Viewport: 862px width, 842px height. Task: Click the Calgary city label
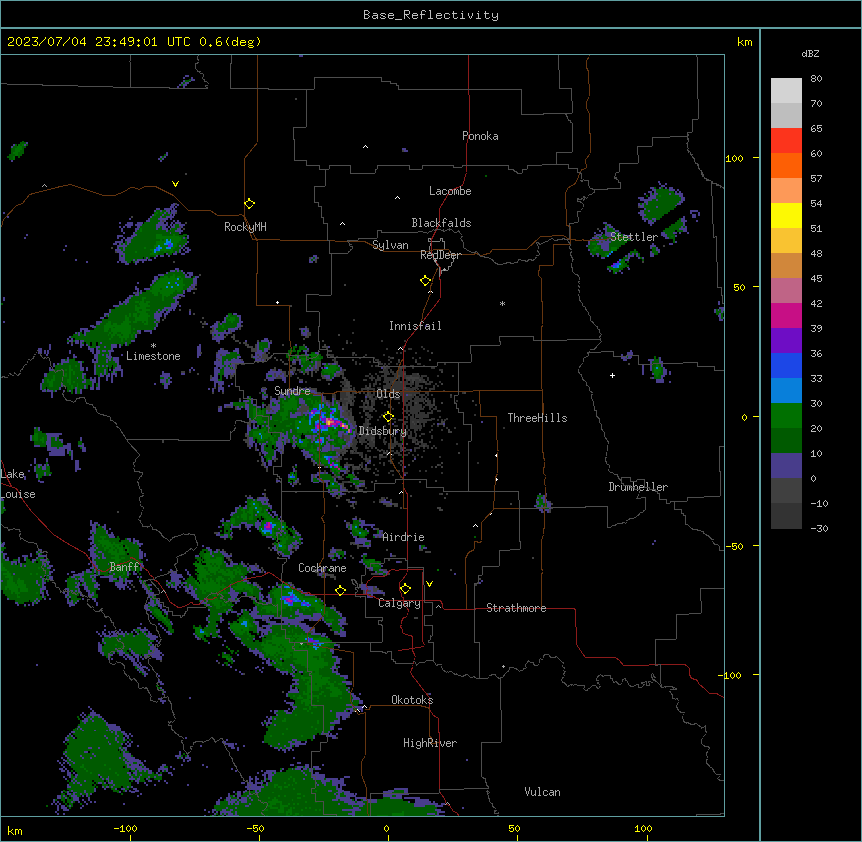tap(399, 603)
